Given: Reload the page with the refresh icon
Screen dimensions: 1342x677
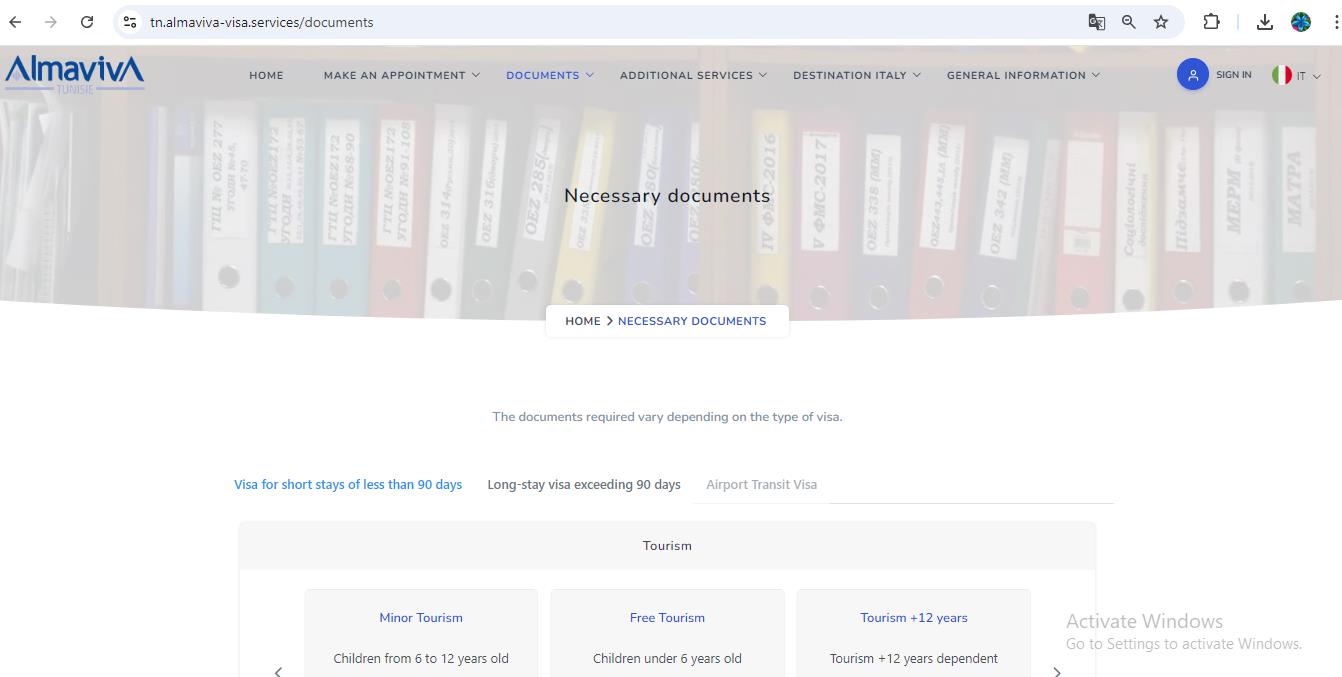Looking at the screenshot, I should pos(87,22).
